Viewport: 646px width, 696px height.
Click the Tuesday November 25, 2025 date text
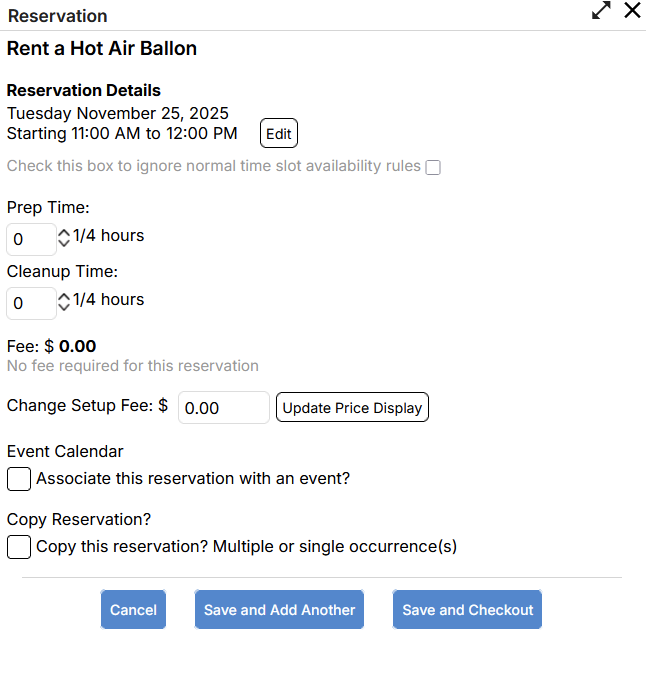click(118, 113)
